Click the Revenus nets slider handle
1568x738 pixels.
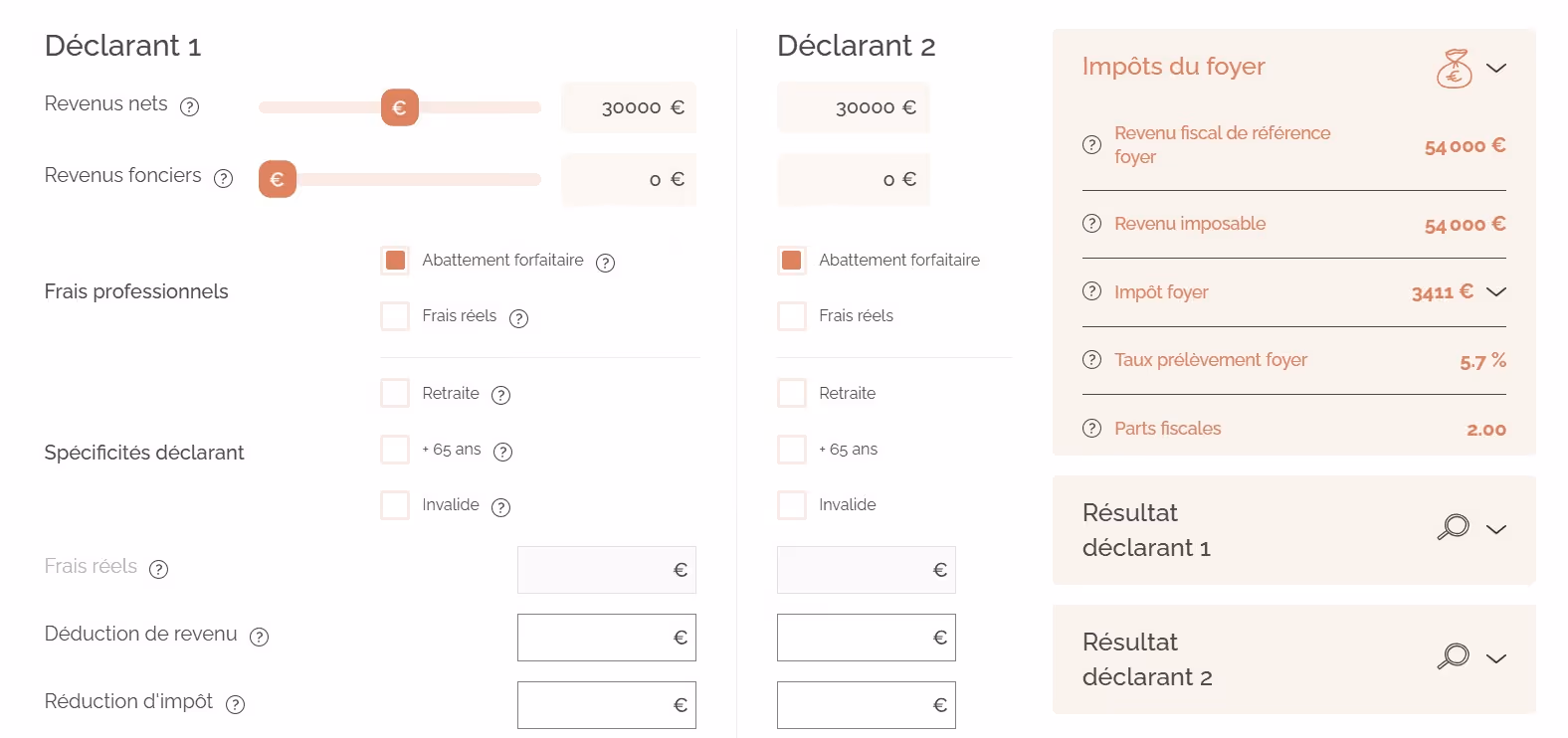400,107
